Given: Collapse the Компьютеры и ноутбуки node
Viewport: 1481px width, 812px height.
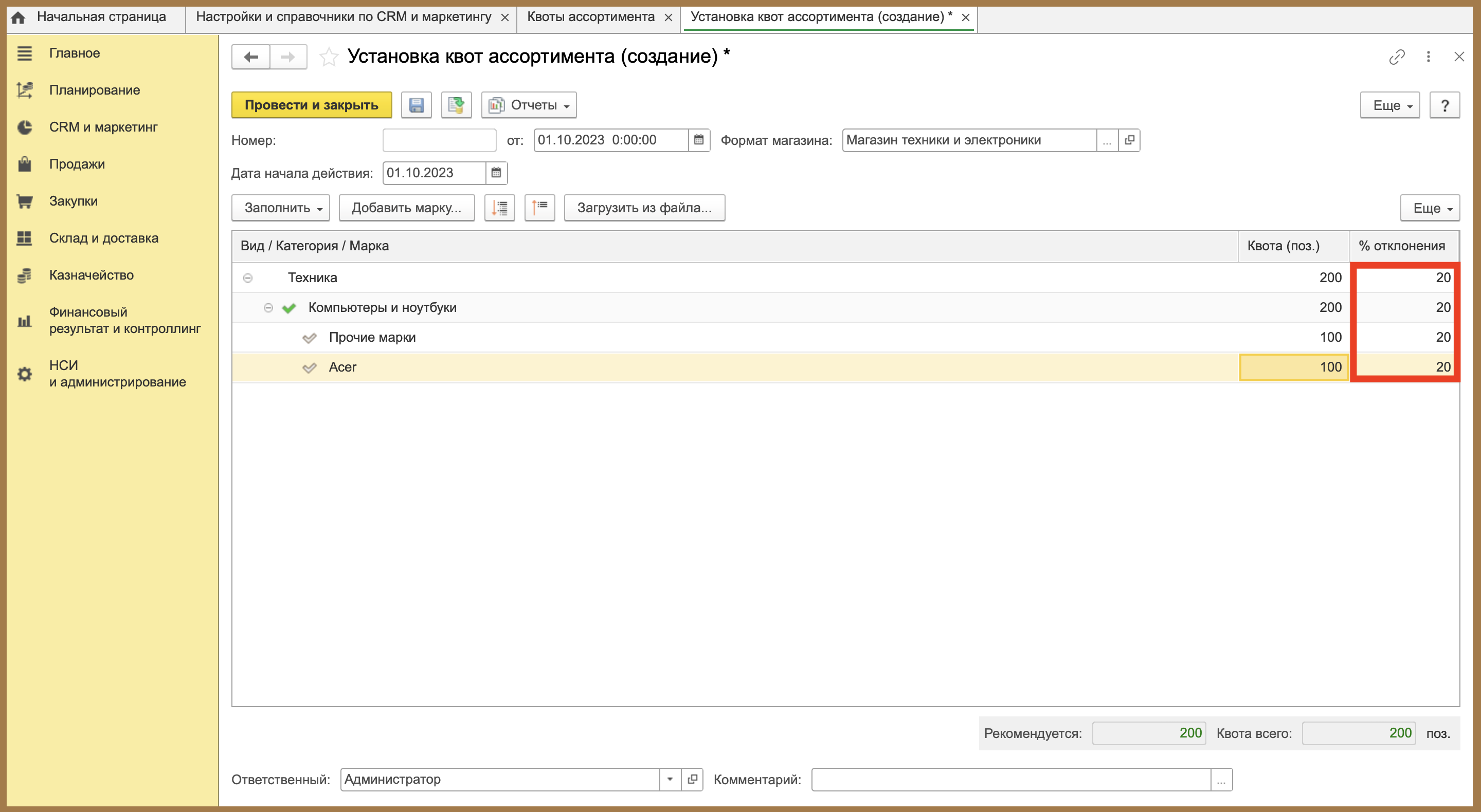Looking at the screenshot, I should coord(268,308).
